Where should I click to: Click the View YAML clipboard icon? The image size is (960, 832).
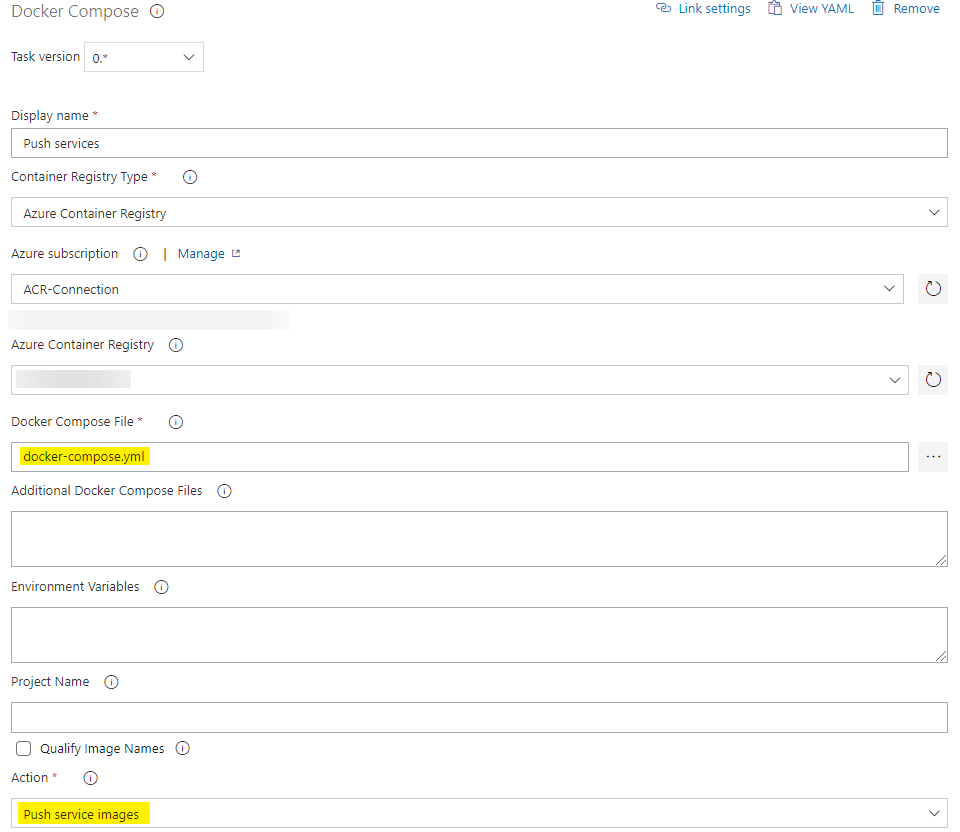coord(775,8)
